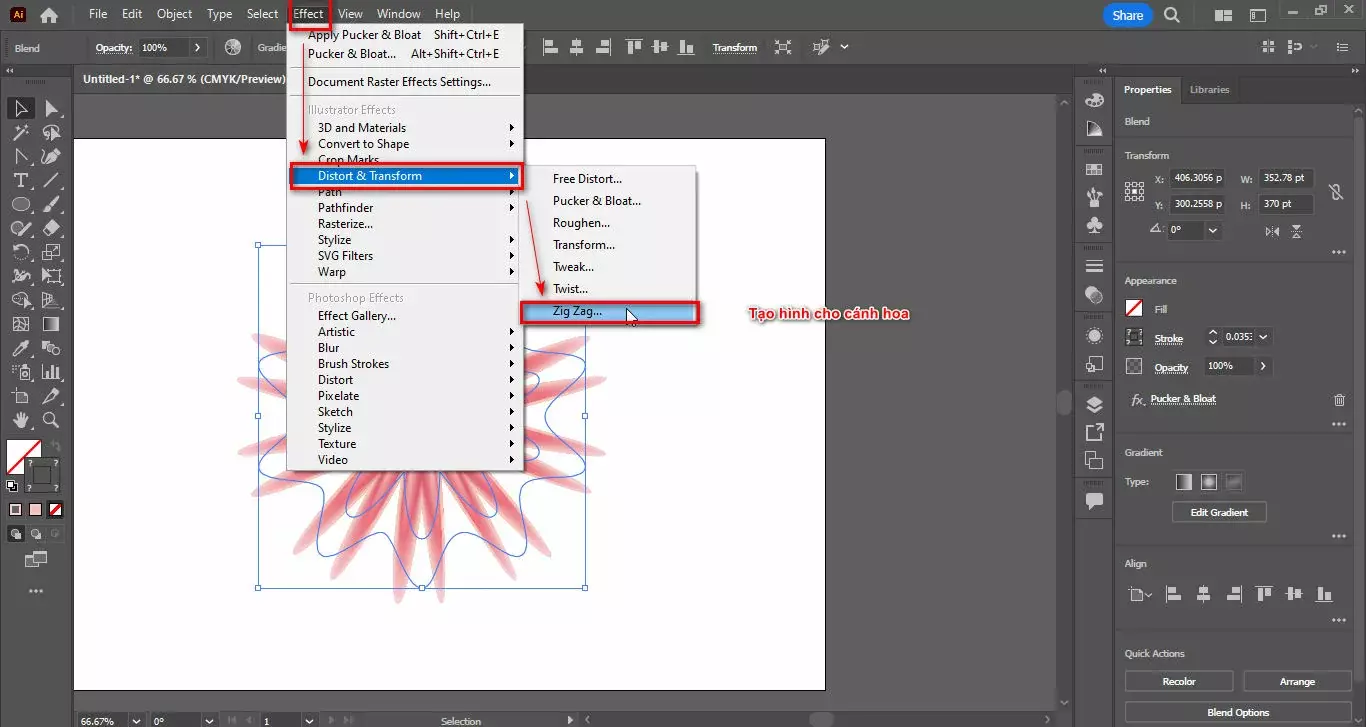Open the Layers panel icon
Screen dimensions: 1366x727
tap(1094, 404)
